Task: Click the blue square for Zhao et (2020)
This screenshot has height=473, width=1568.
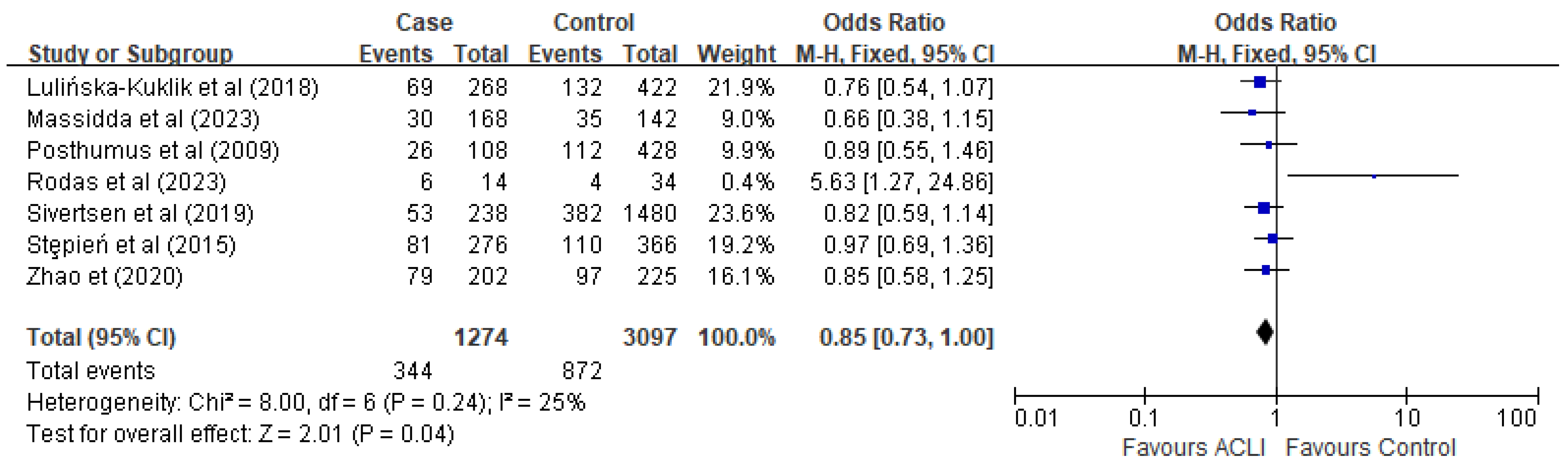Action: [x=1266, y=270]
